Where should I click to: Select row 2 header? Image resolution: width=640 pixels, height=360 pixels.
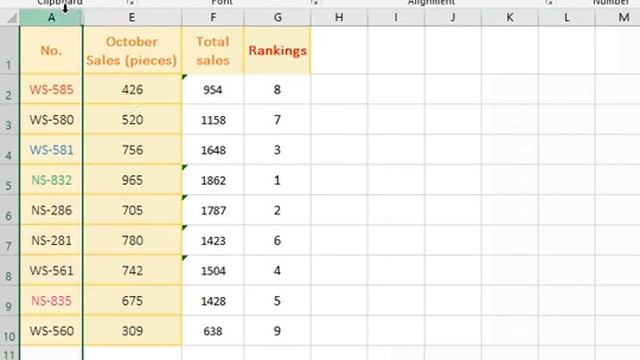tap(9, 89)
